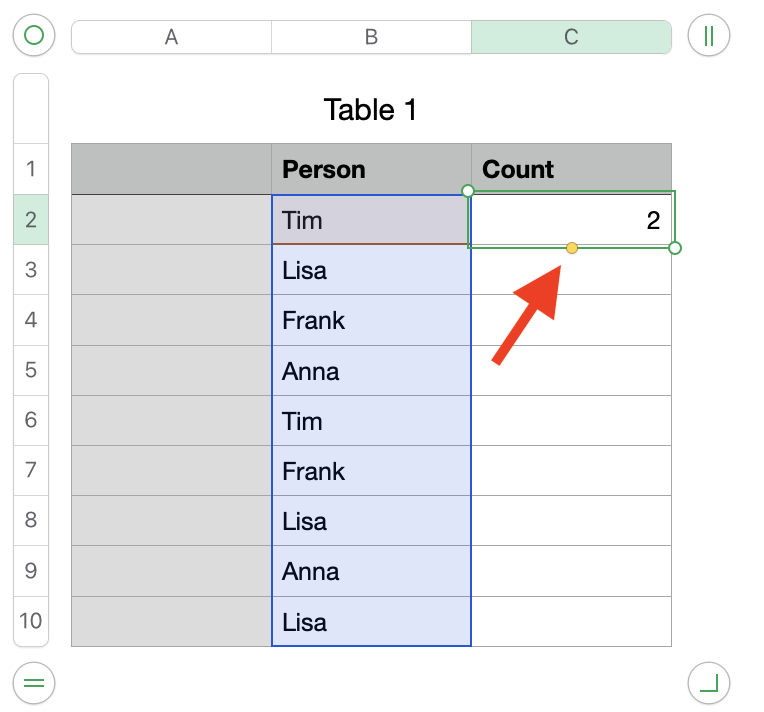Screen dimensions: 764x712
Task: Click the empty Count cell in row 6
Action: 571,421
